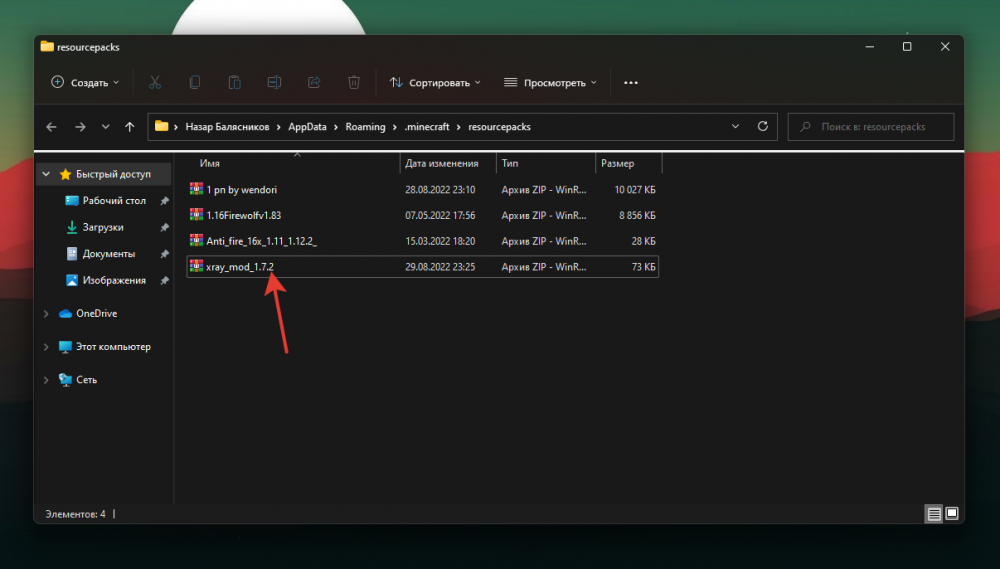Expand the Этот компьютер tree node
This screenshot has width=1000, height=569.
[x=46, y=347]
